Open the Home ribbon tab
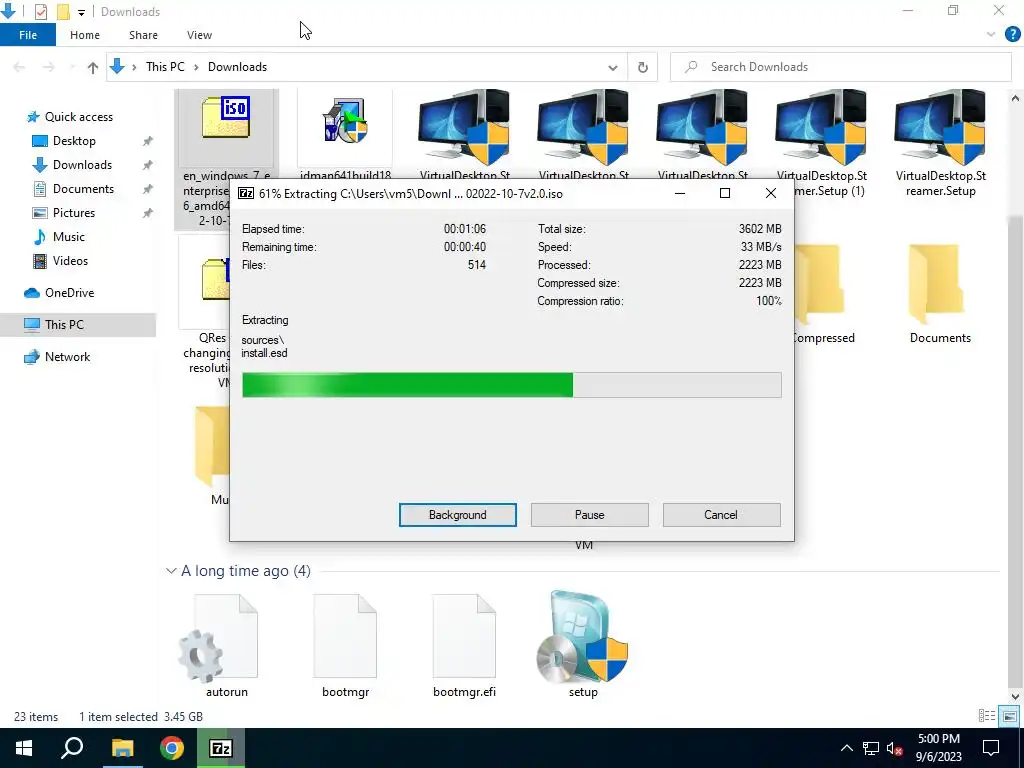The height and width of the screenshot is (768, 1024). 85,35
